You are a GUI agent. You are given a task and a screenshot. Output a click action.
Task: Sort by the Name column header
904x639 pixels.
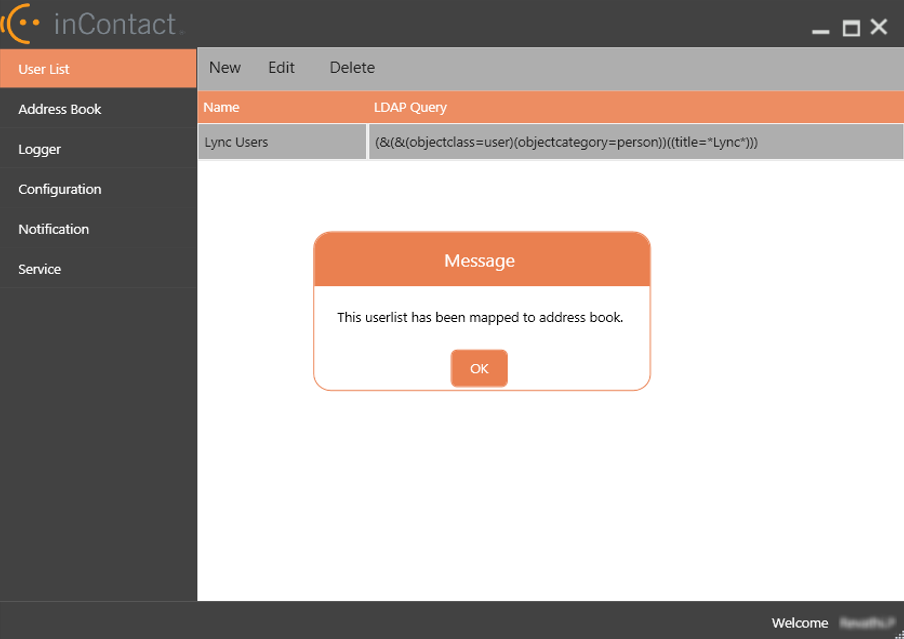[282, 107]
